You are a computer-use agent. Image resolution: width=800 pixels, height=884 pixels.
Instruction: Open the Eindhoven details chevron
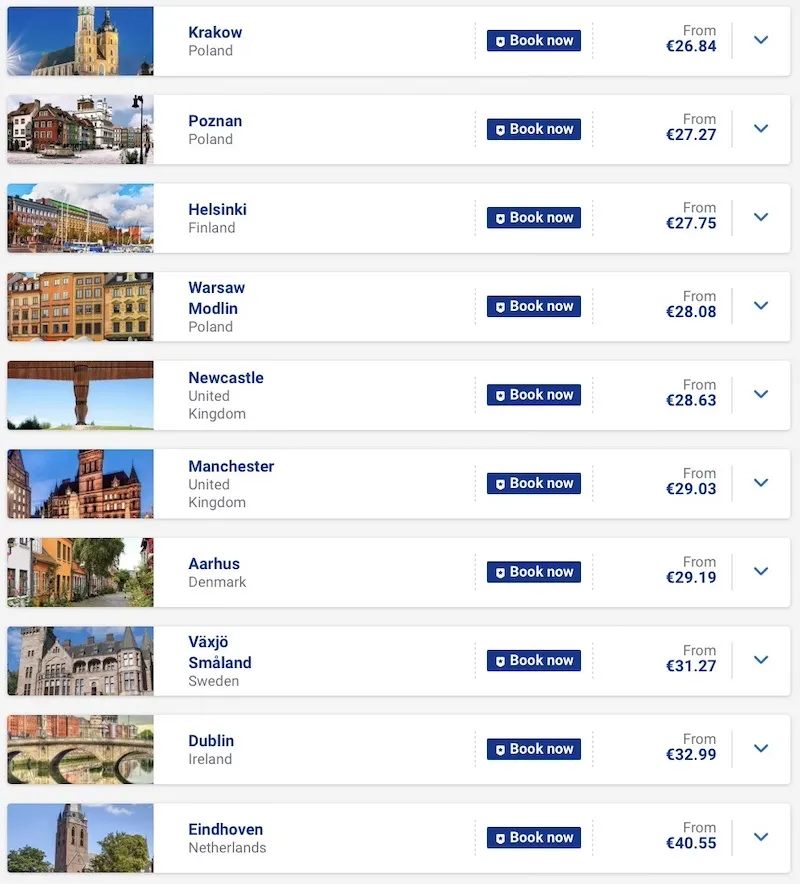(x=760, y=838)
